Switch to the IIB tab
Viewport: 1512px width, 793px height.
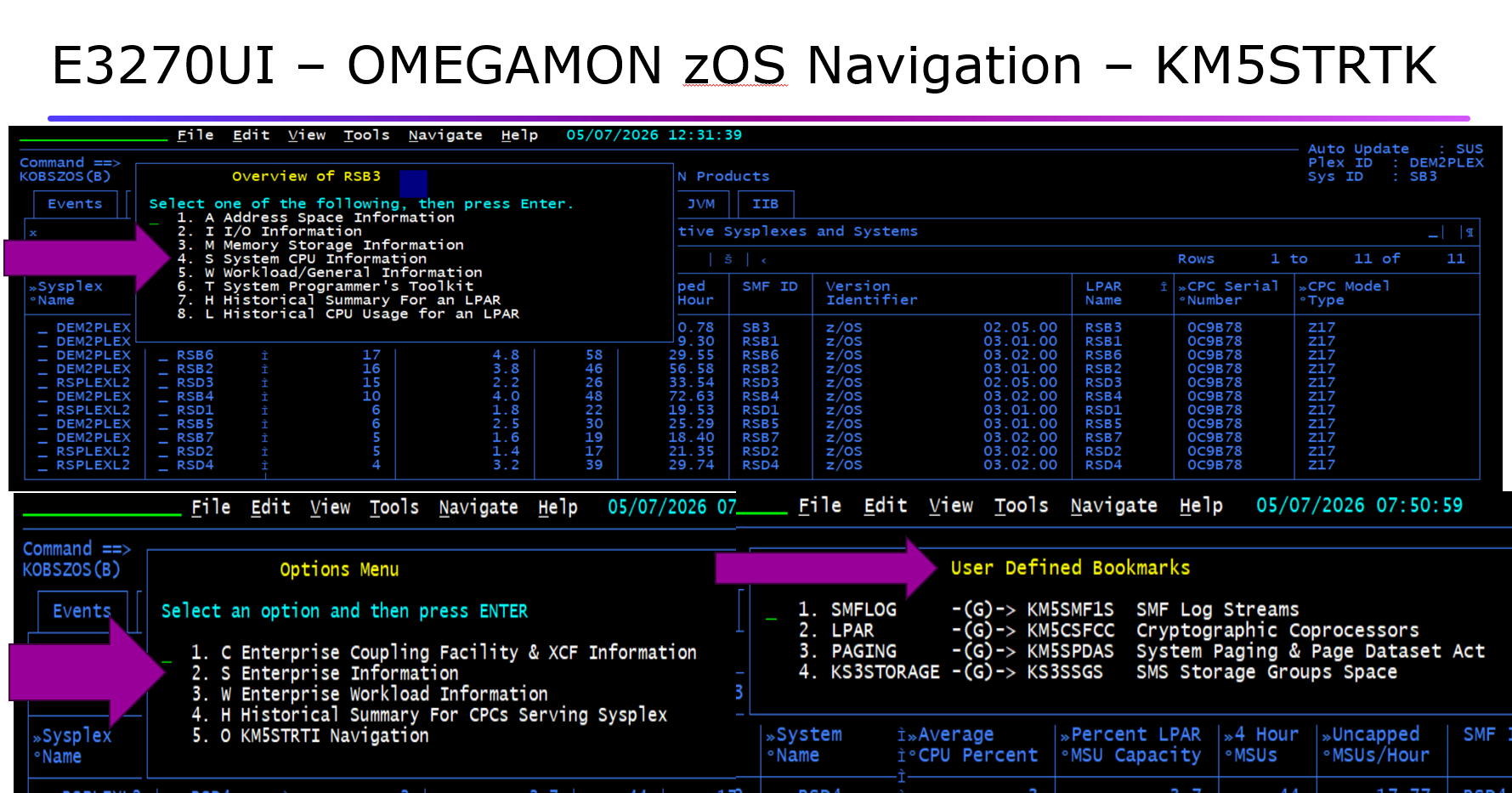[765, 204]
